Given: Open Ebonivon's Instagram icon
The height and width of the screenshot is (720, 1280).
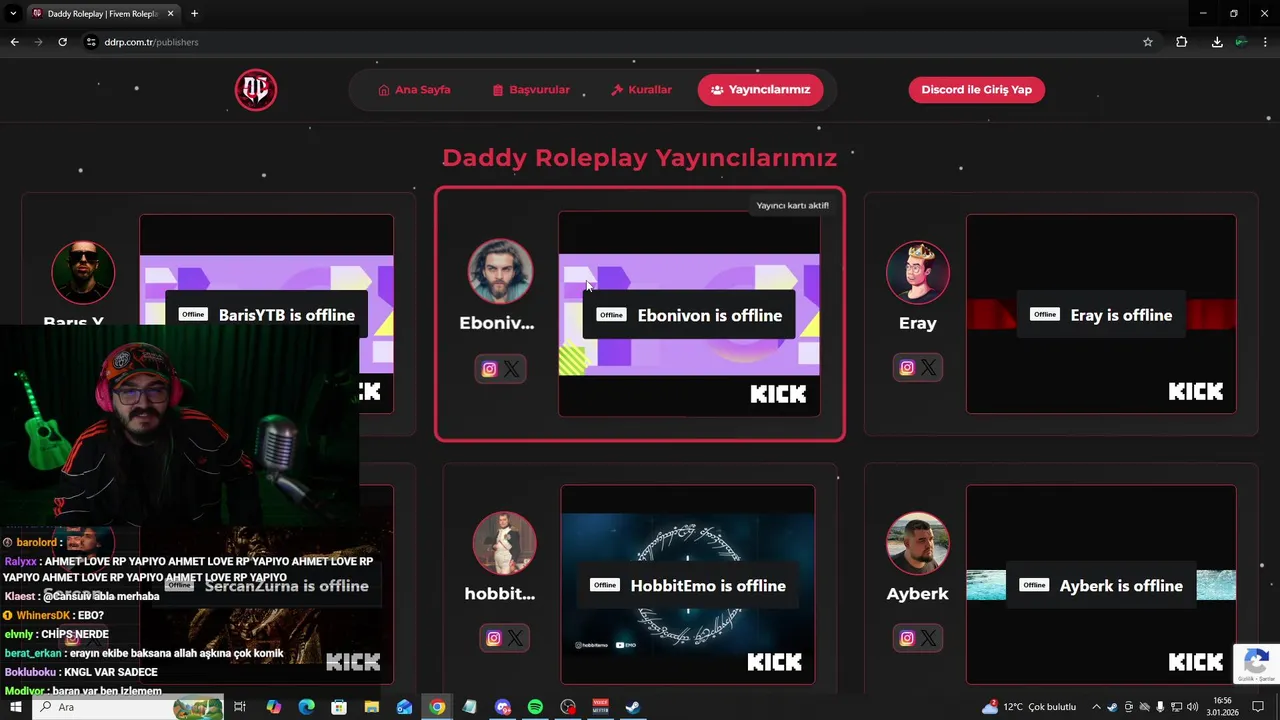Looking at the screenshot, I should point(489,369).
